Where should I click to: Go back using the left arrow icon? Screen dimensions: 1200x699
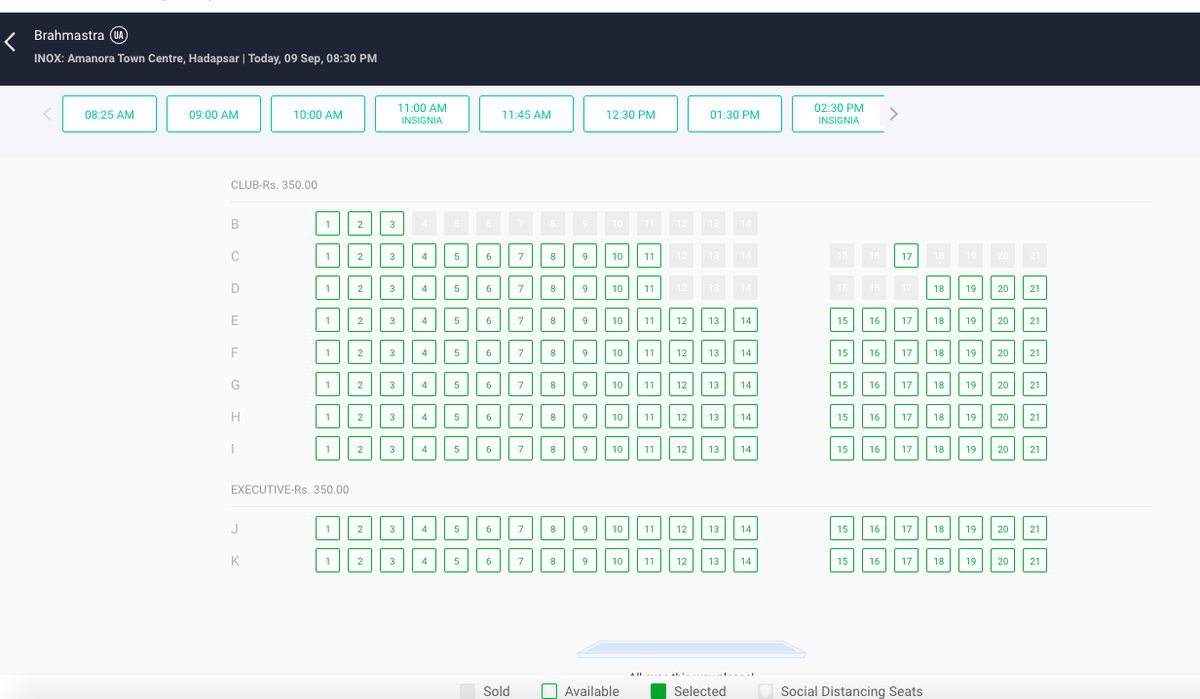(10, 42)
